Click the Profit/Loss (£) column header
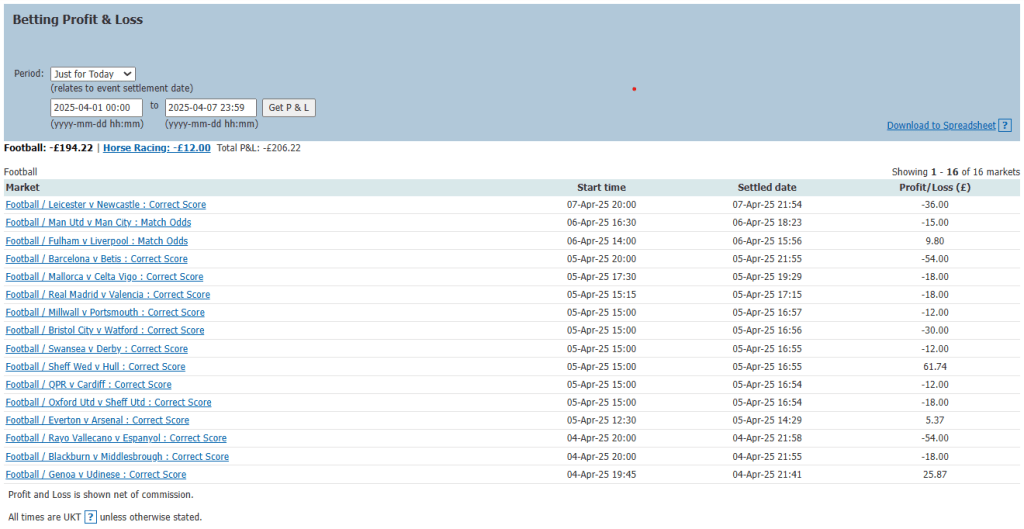Screen dimensions: 1024x529 coord(935,187)
